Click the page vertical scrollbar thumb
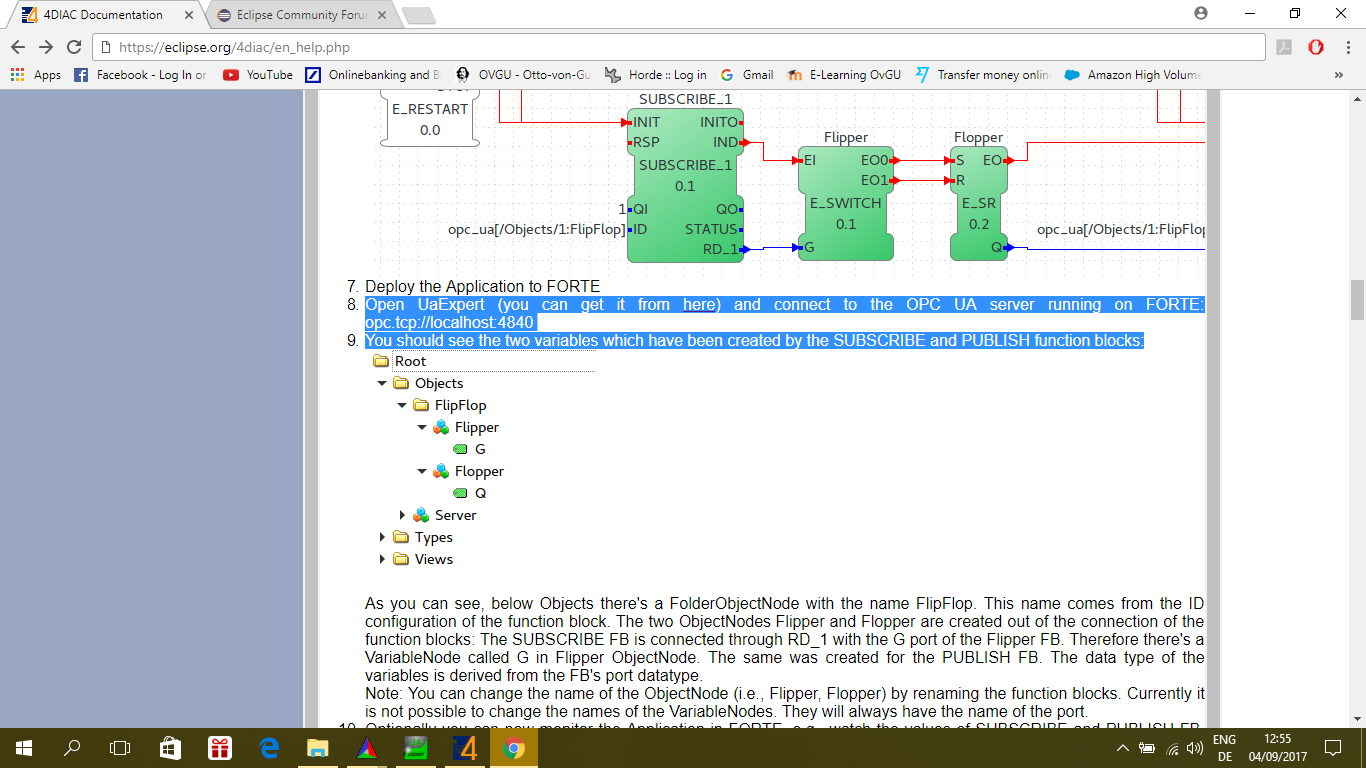This screenshot has height=768, width=1366. [x=1357, y=300]
